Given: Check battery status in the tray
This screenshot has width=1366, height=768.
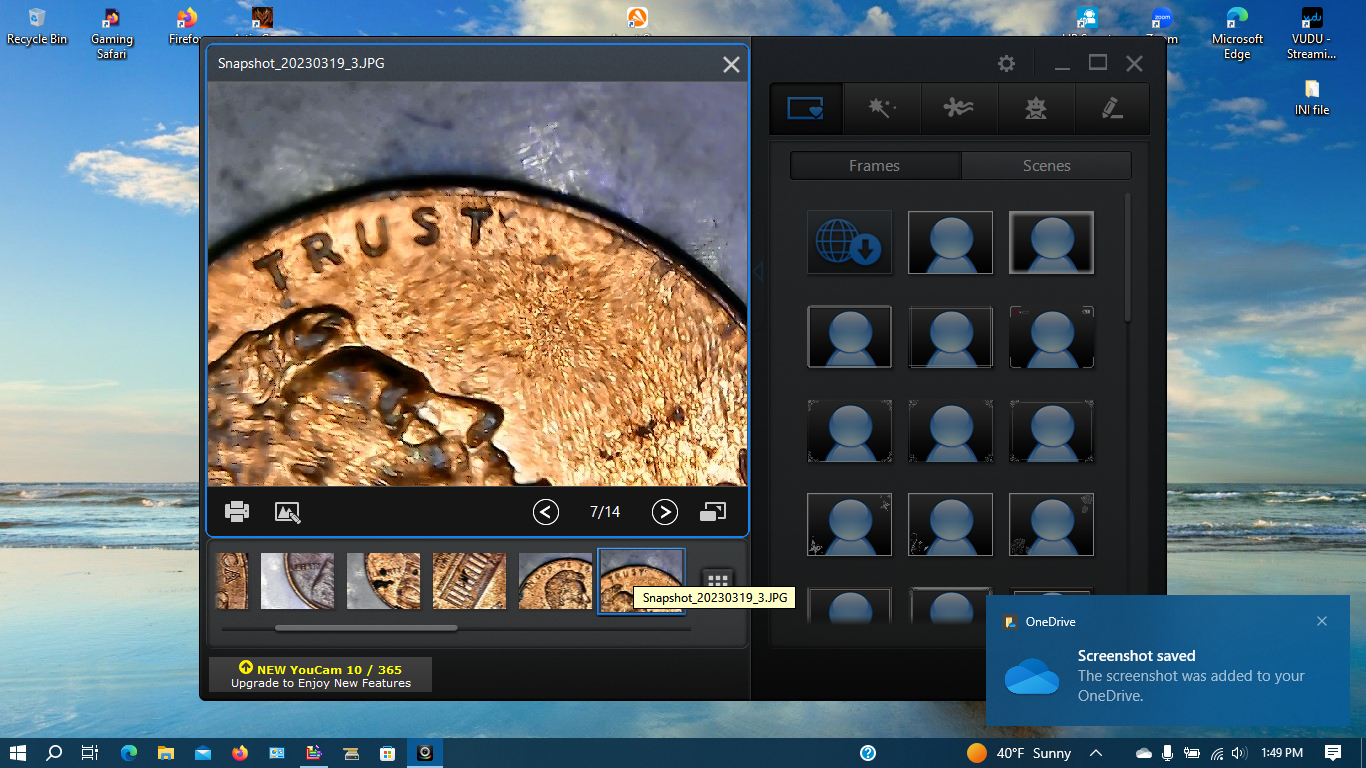Looking at the screenshot, I should (1192, 753).
